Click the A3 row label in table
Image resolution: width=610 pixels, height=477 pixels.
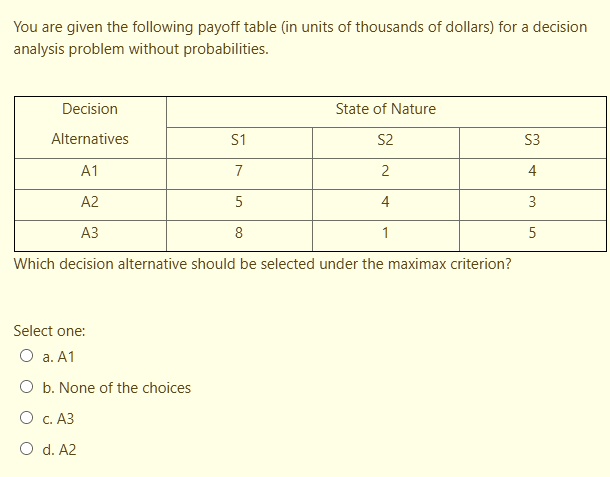[x=89, y=233]
